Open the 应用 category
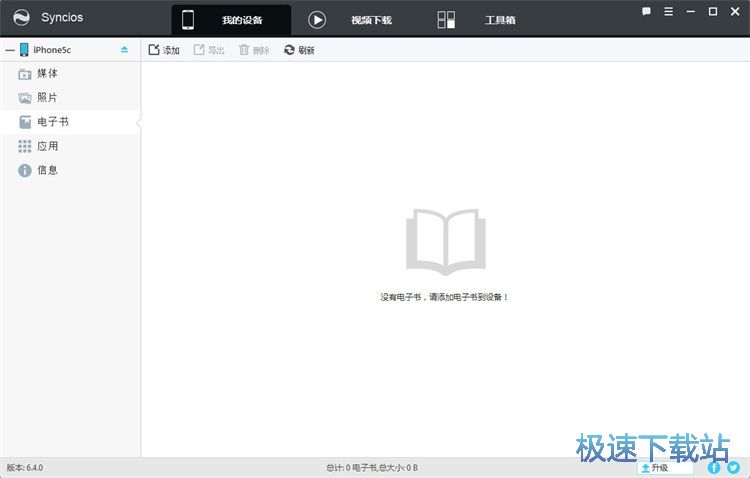This screenshot has height=478, width=750. [70, 146]
